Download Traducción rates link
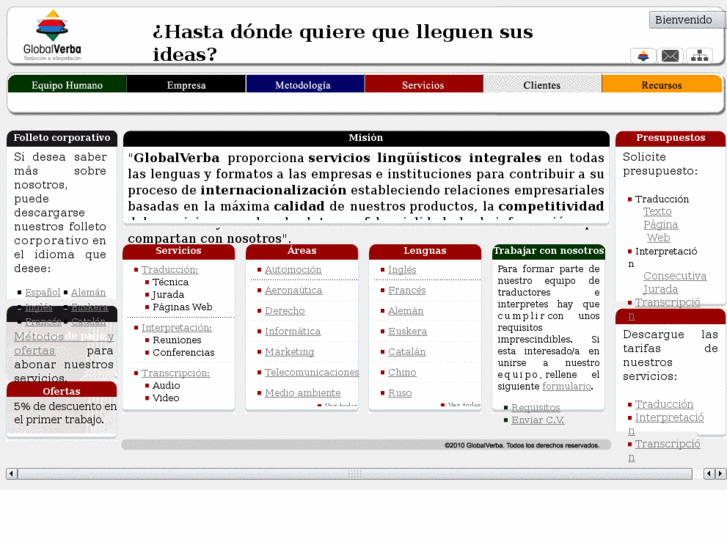727x545 pixels. point(664,404)
